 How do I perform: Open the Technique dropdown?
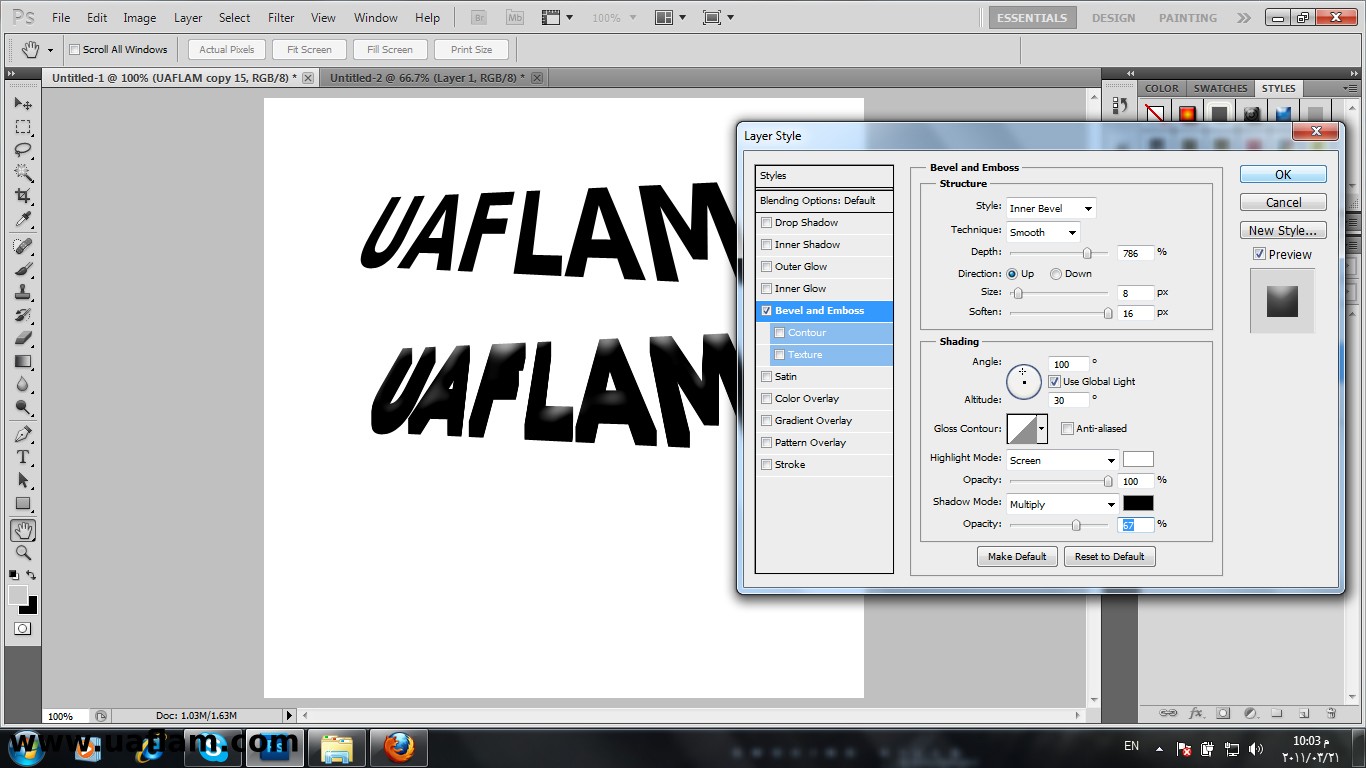point(1043,232)
